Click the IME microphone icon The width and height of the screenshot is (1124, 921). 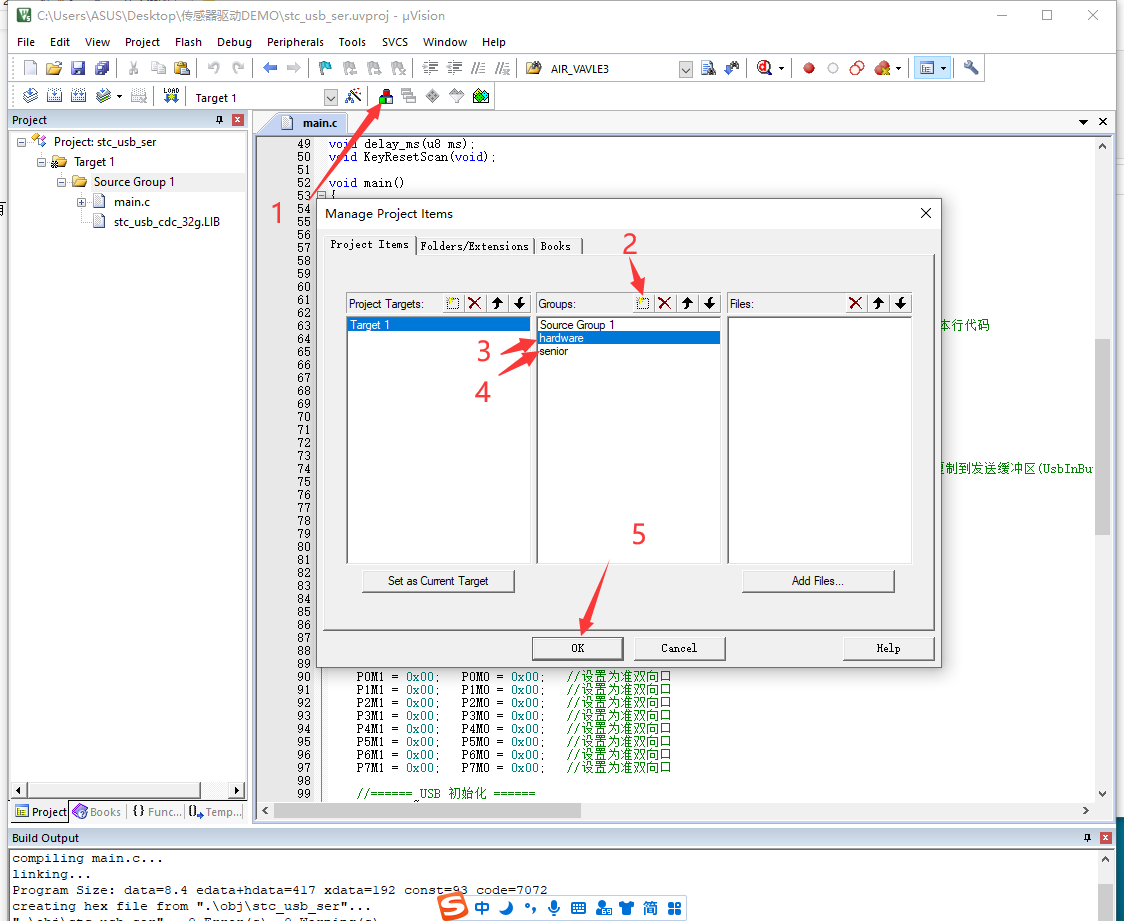[x=554, y=908]
